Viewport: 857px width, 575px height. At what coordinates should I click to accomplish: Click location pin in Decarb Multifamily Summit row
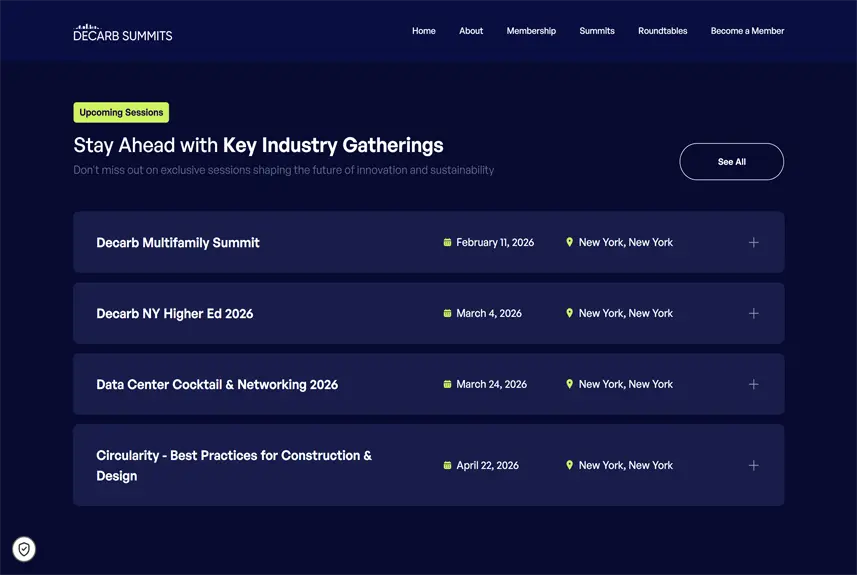570,242
